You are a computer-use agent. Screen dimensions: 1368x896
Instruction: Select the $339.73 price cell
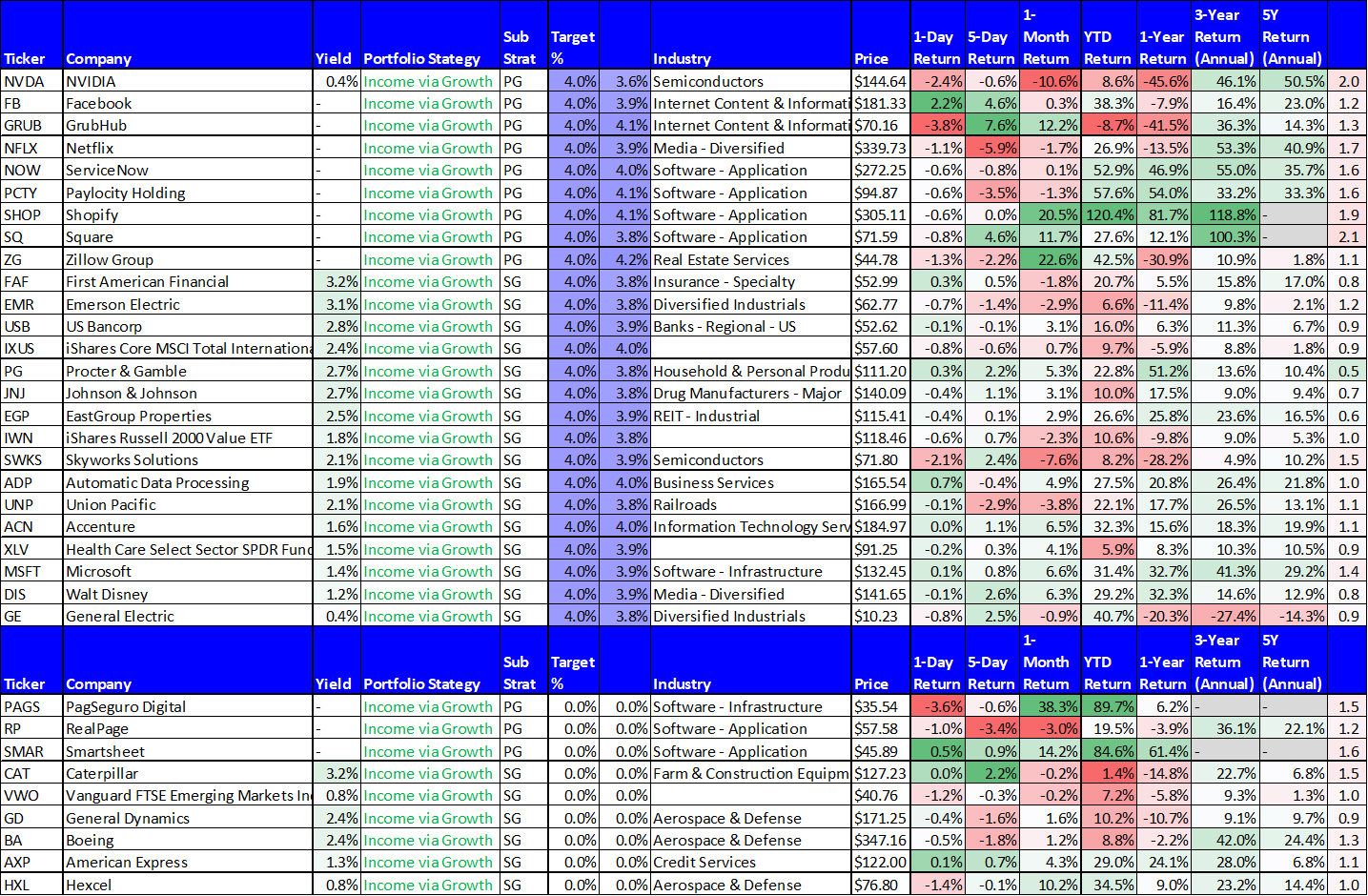click(880, 148)
